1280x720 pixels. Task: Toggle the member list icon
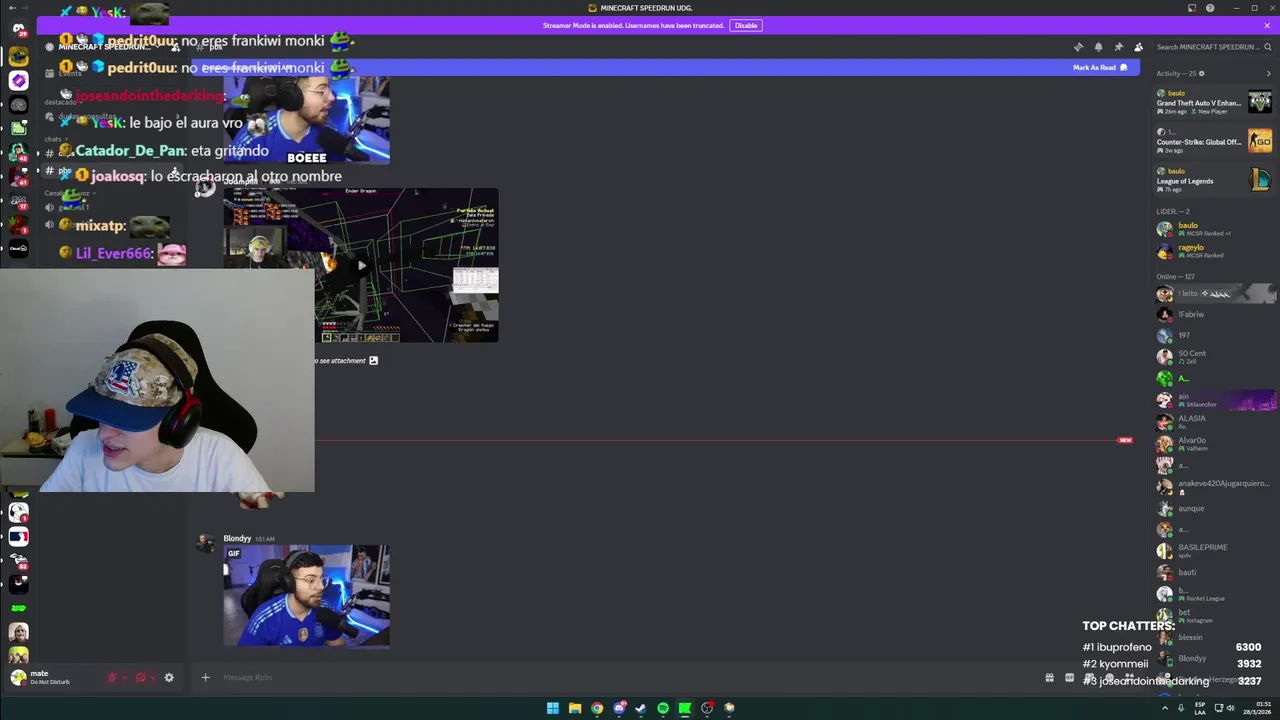click(1138, 47)
